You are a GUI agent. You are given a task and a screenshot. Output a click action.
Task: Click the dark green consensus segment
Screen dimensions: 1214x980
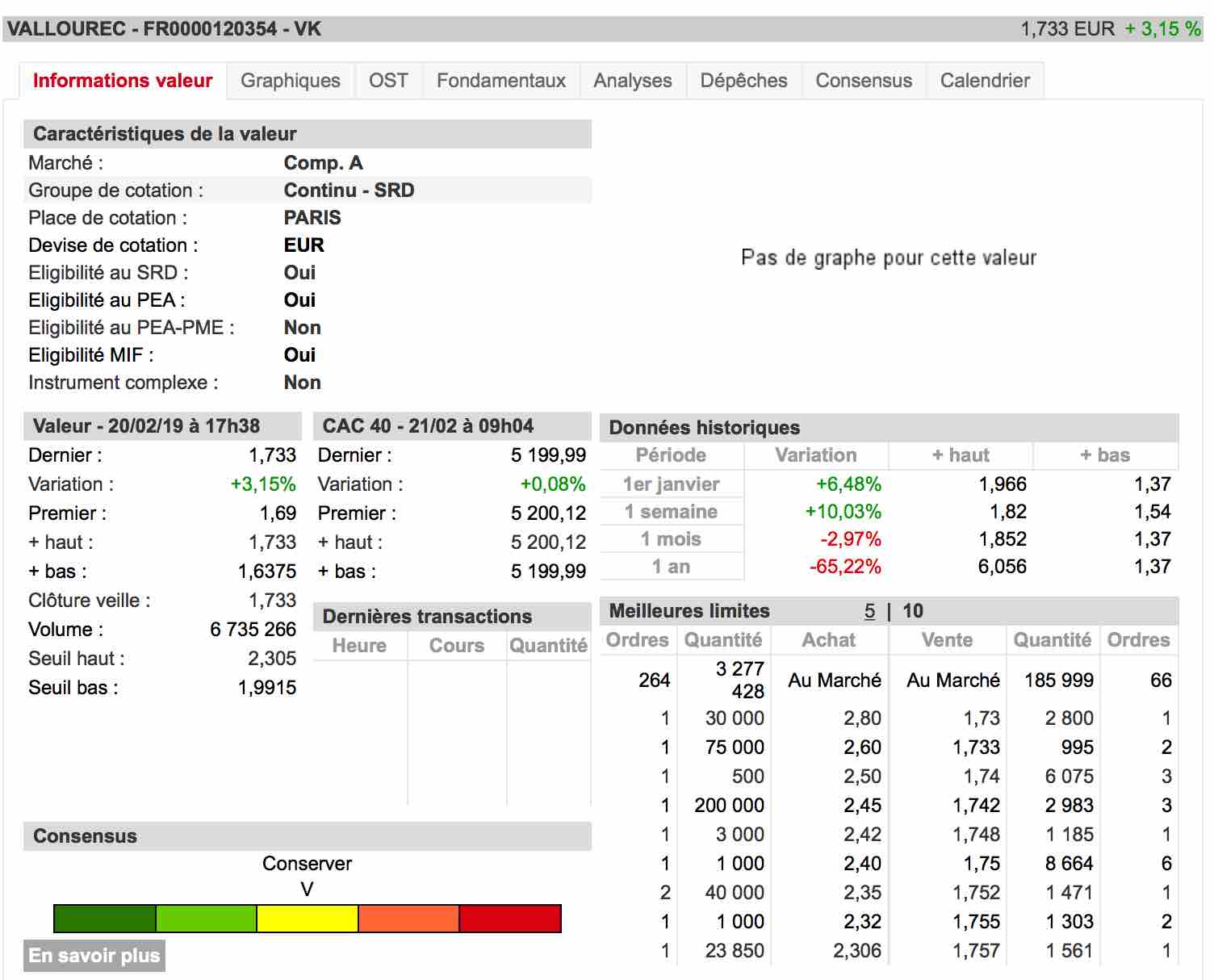pos(105,919)
